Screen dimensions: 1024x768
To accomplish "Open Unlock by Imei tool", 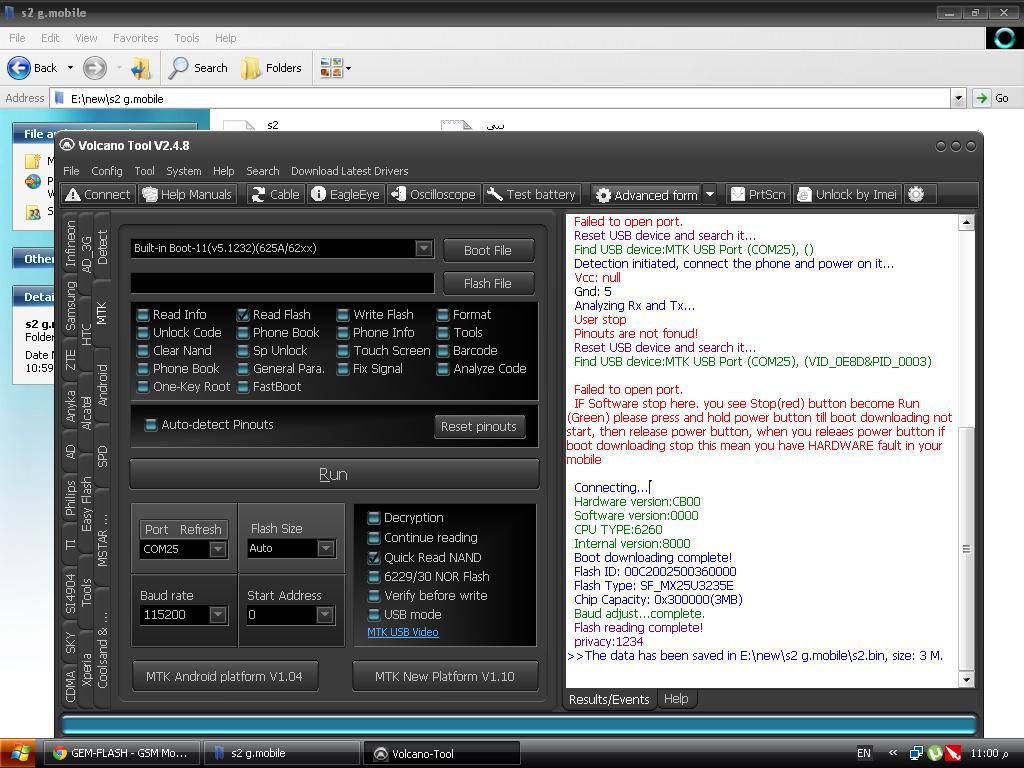I will pos(847,195).
